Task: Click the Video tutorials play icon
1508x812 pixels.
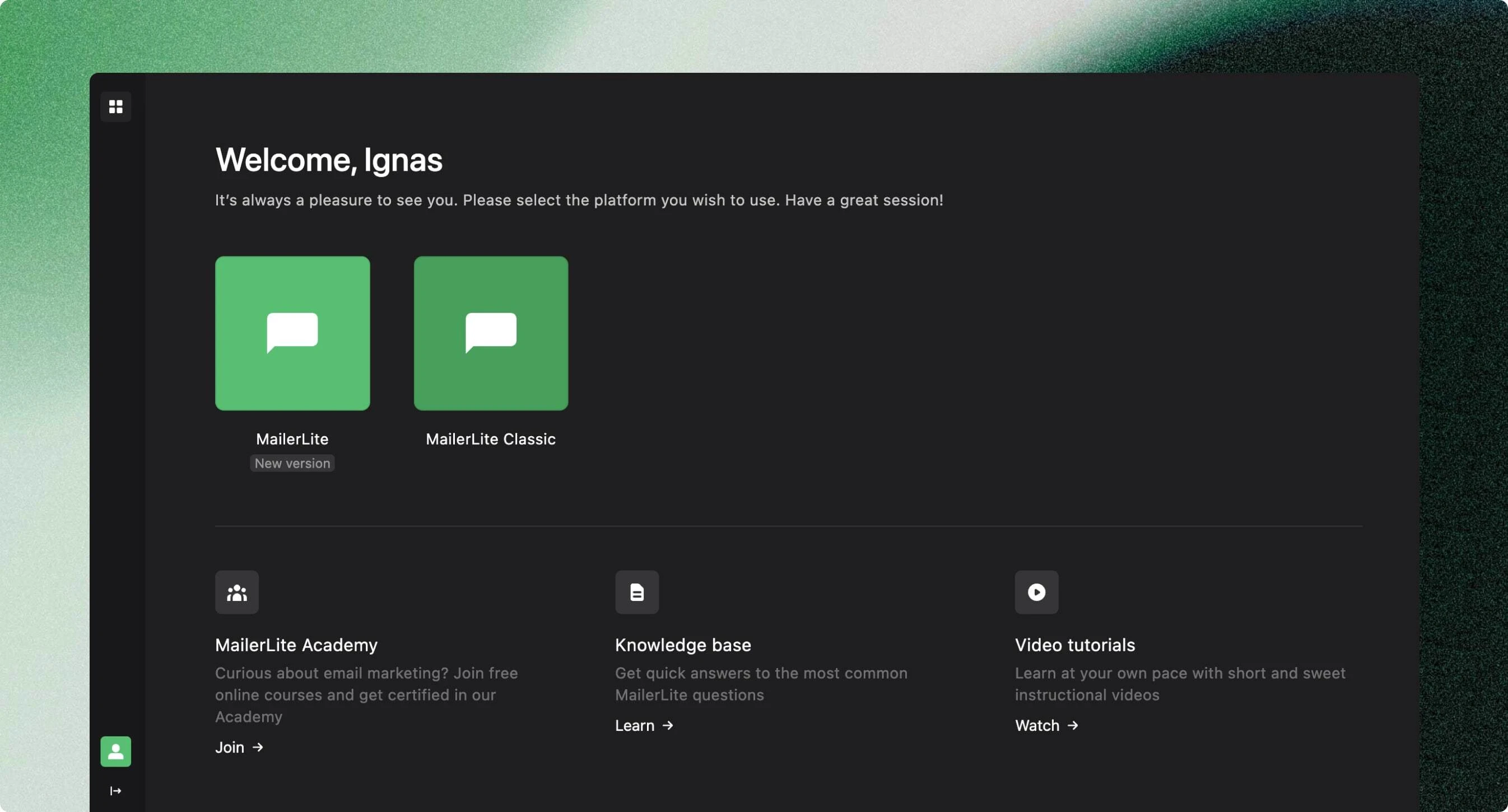Action: coord(1036,592)
